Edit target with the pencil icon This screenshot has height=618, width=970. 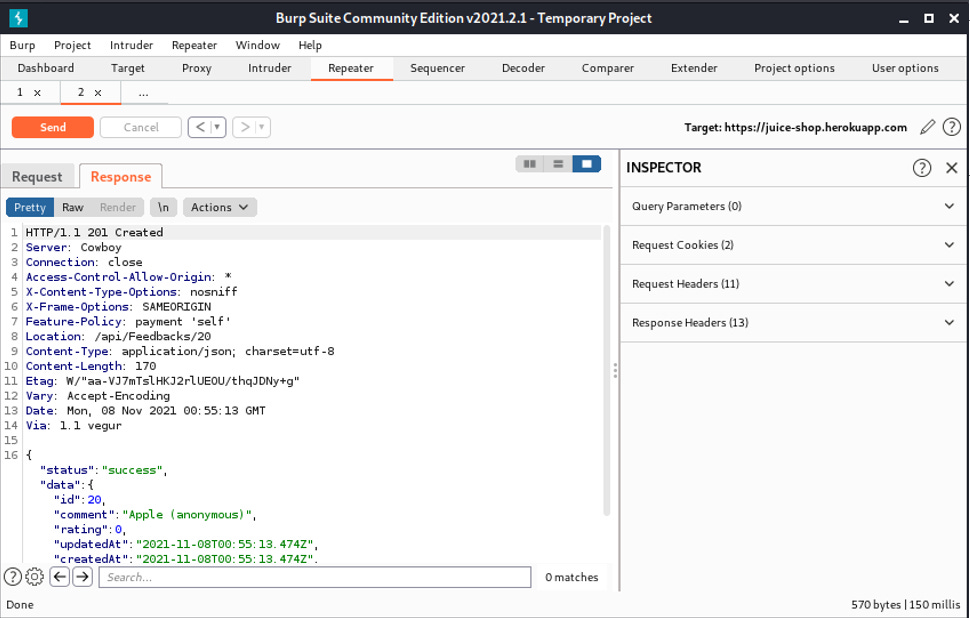click(x=927, y=127)
